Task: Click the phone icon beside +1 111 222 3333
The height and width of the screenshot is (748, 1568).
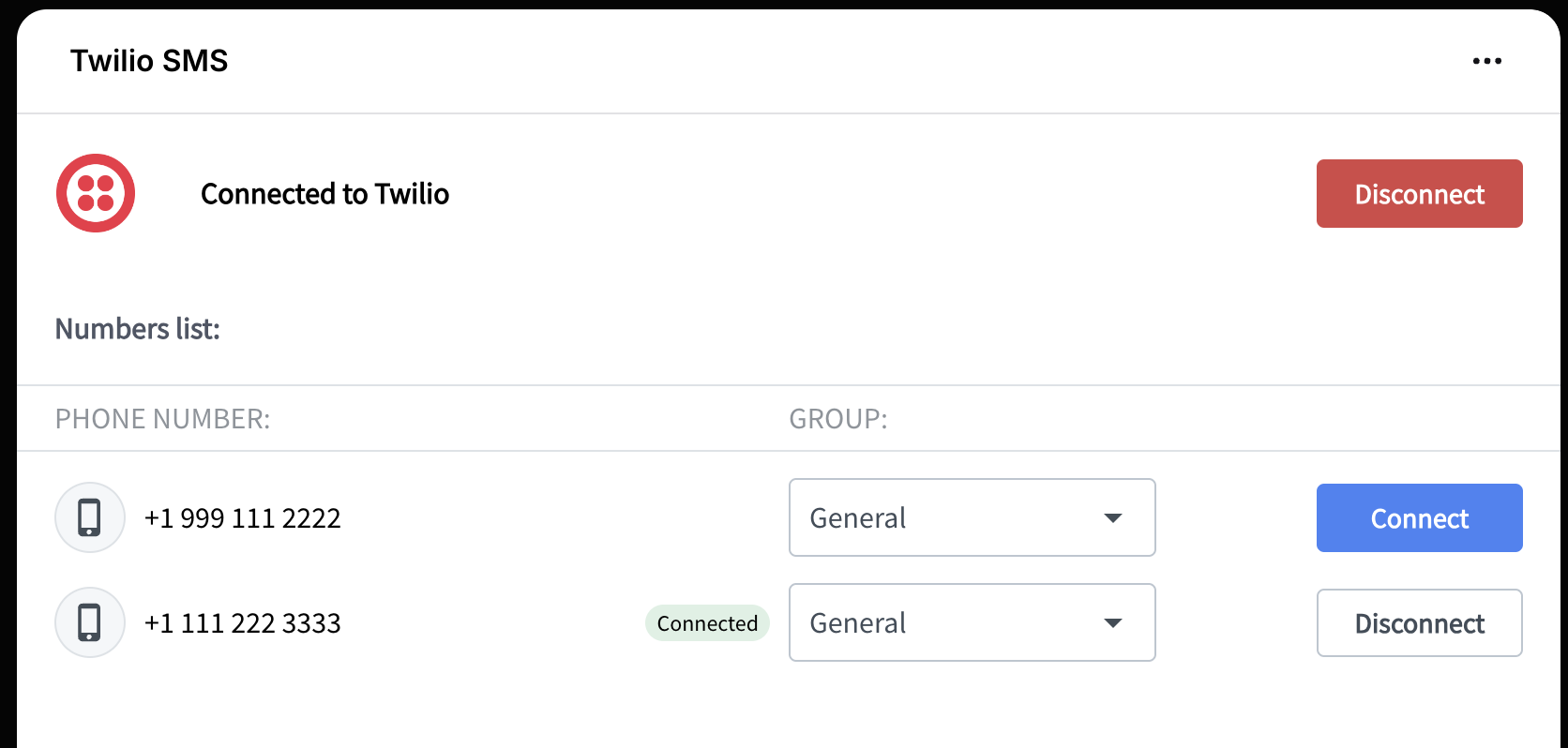Action: pyautogui.click(x=90, y=622)
